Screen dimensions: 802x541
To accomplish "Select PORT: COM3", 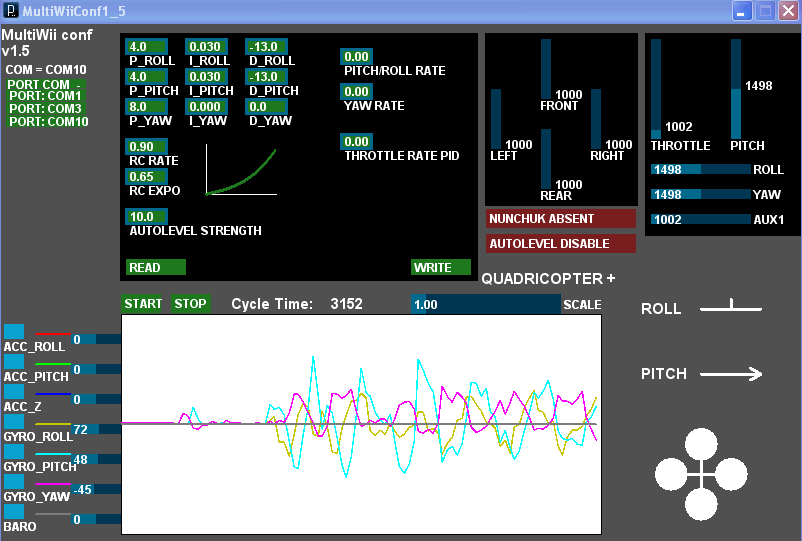I will pyautogui.click(x=45, y=108).
